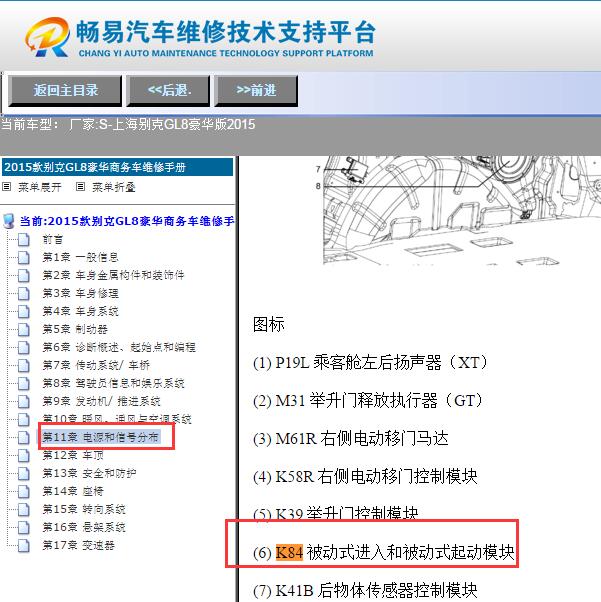Open 第14章 座椅
This screenshot has height=602, width=601.
tap(73, 491)
